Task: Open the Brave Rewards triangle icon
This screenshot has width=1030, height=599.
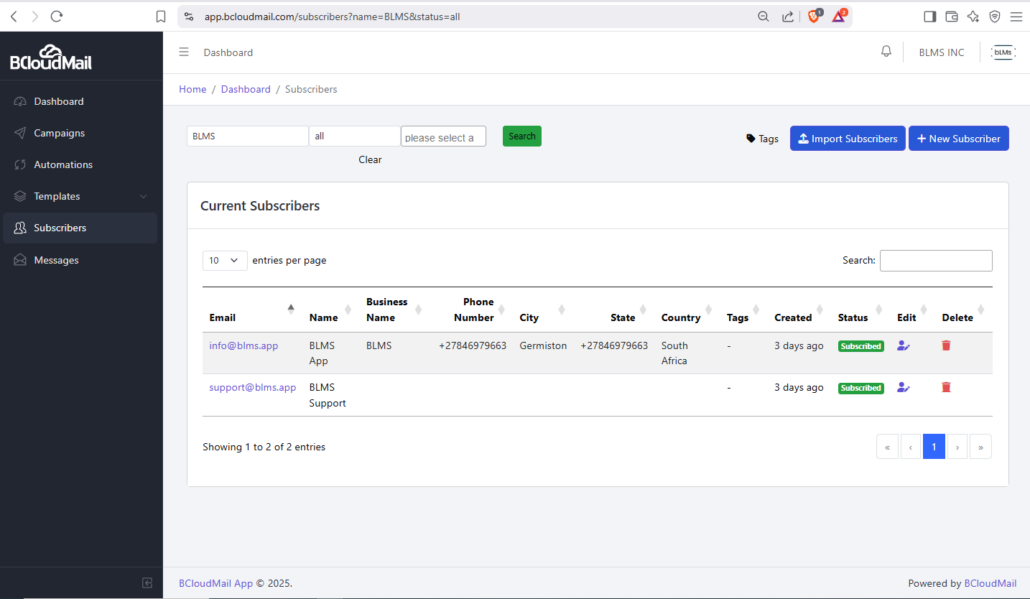Action: [839, 16]
